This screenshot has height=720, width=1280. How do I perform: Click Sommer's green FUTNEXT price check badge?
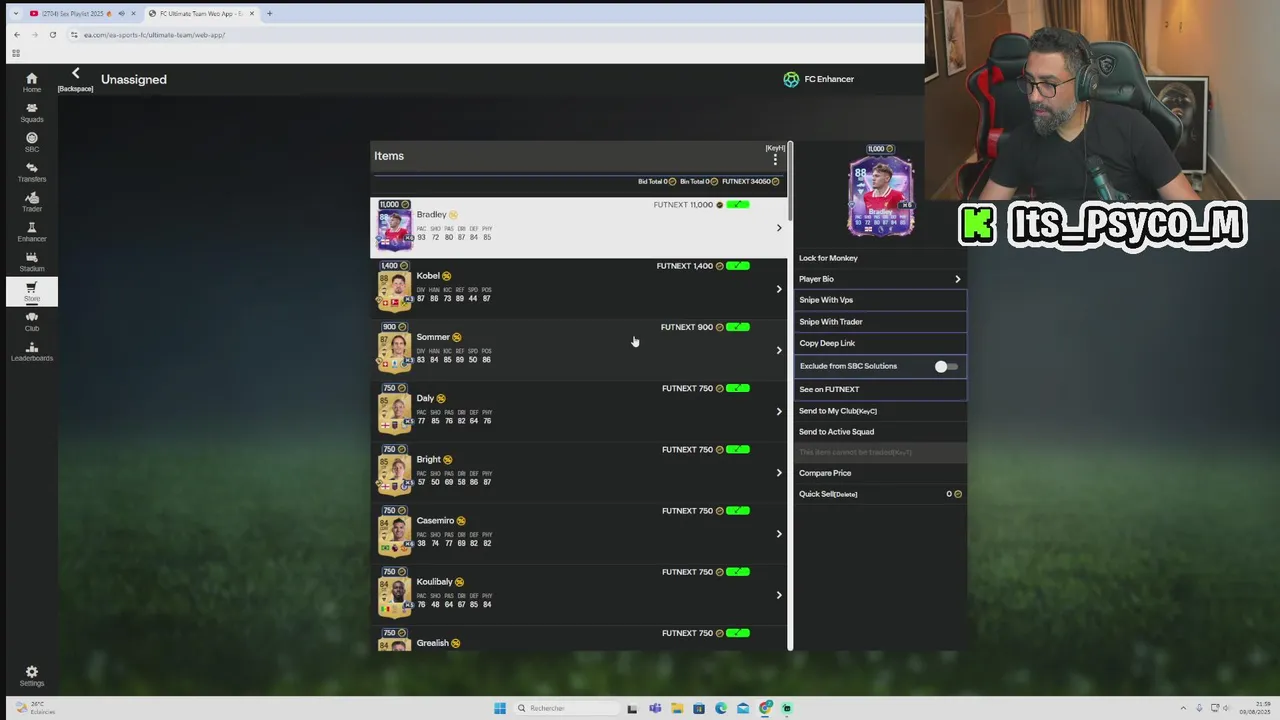737,327
